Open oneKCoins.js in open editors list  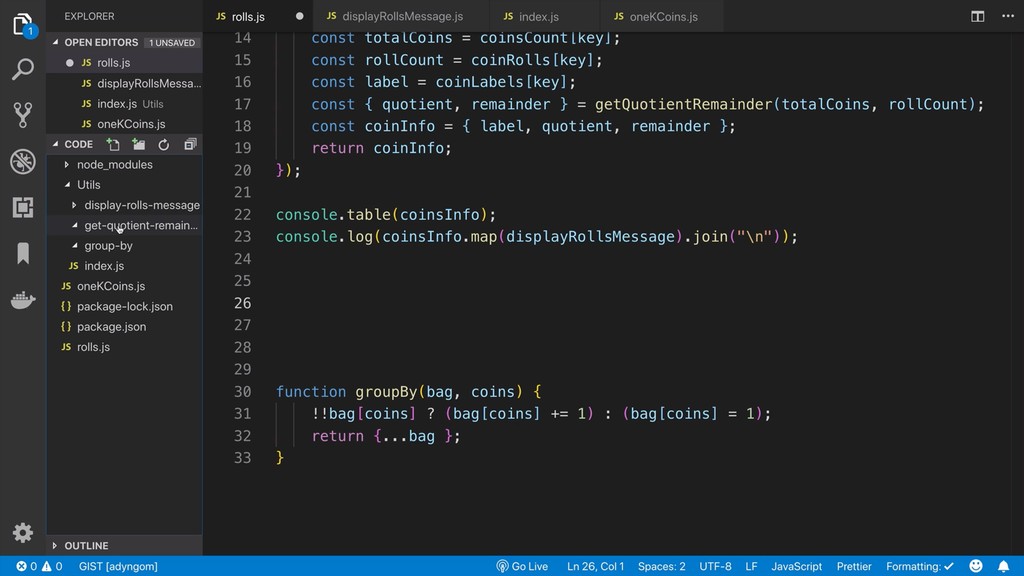coord(124,123)
